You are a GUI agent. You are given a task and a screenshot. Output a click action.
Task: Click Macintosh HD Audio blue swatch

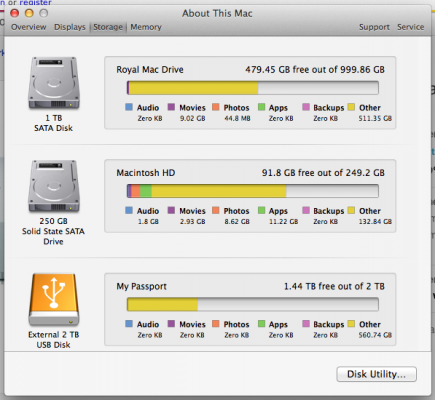coord(129,210)
